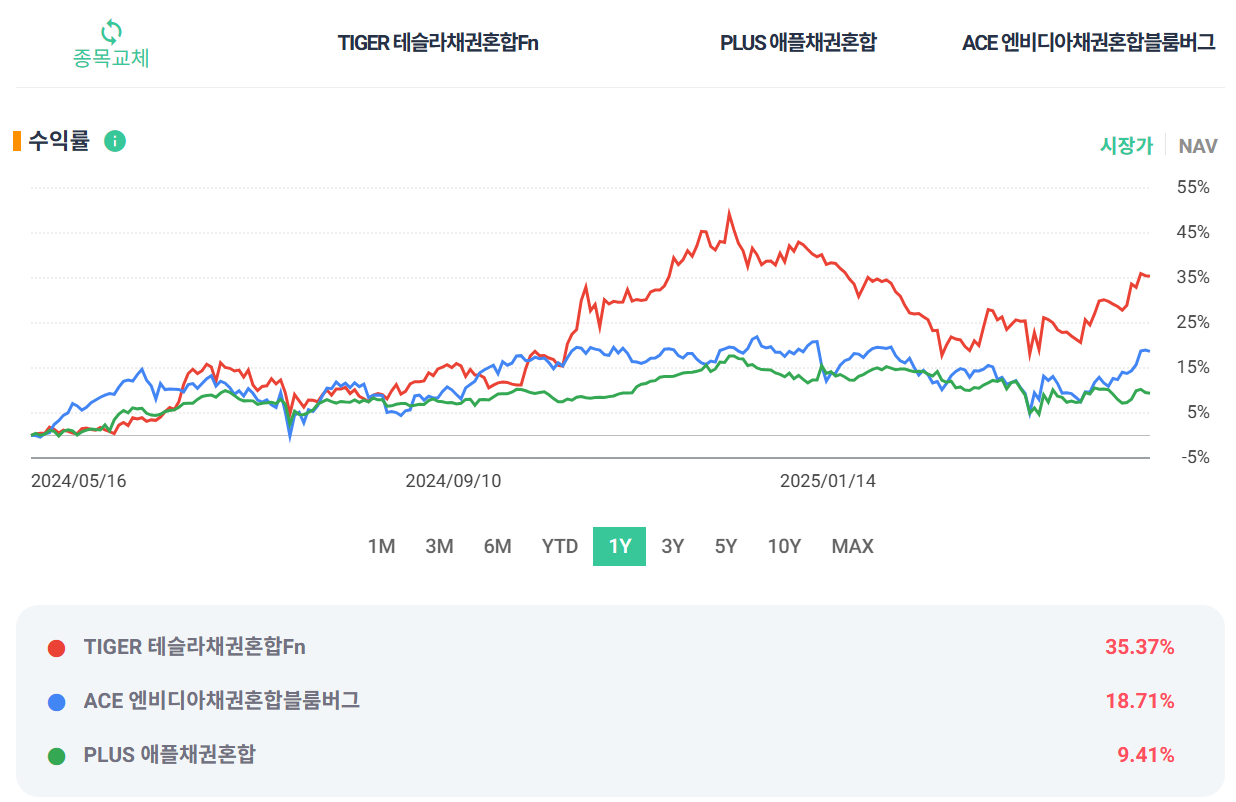Image resolution: width=1236 pixels, height=802 pixels.
Task: Switch to the 3M period tab
Action: tap(440, 546)
